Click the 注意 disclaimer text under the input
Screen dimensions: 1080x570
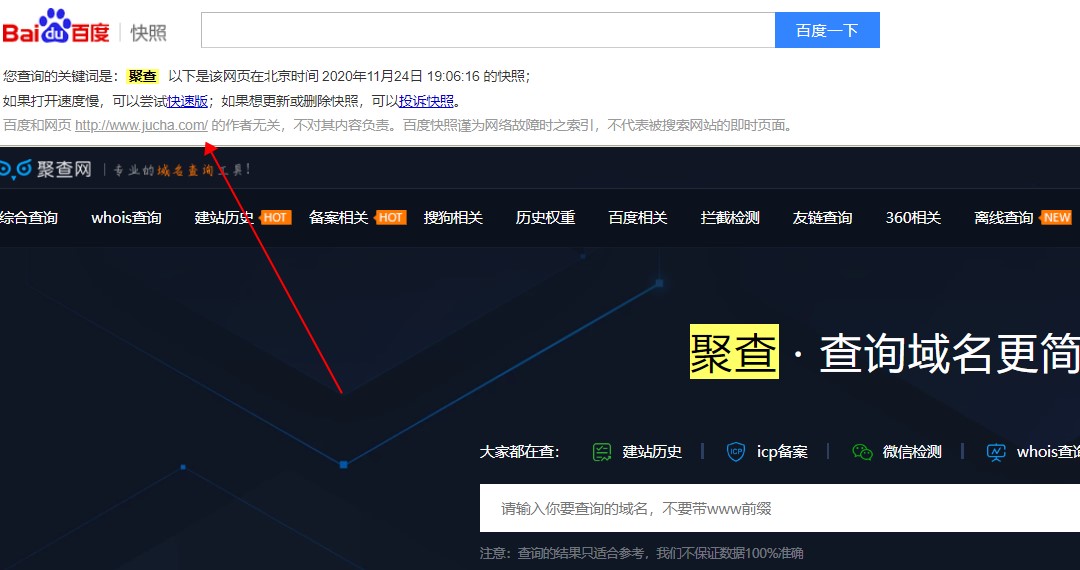tap(641, 553)
